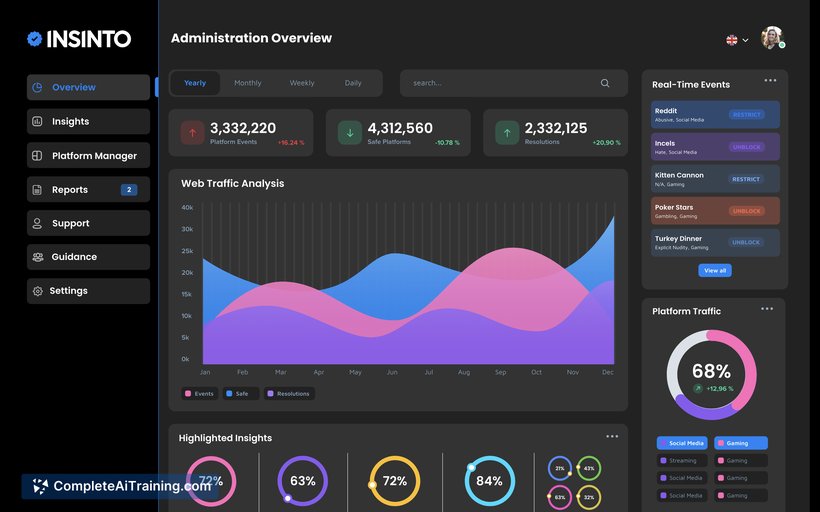Screen dimensions: 820x512
Task: Focus the search input field
Action: coord(514,83)
